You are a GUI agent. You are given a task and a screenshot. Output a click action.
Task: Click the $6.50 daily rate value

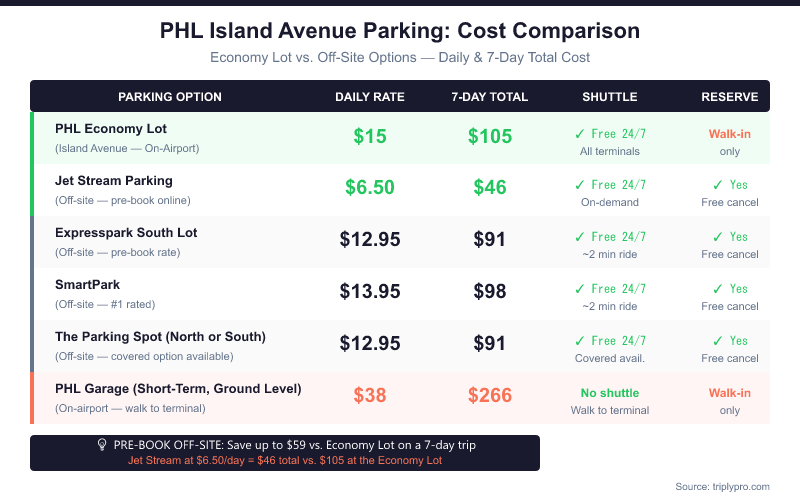(x=370, y=187)
